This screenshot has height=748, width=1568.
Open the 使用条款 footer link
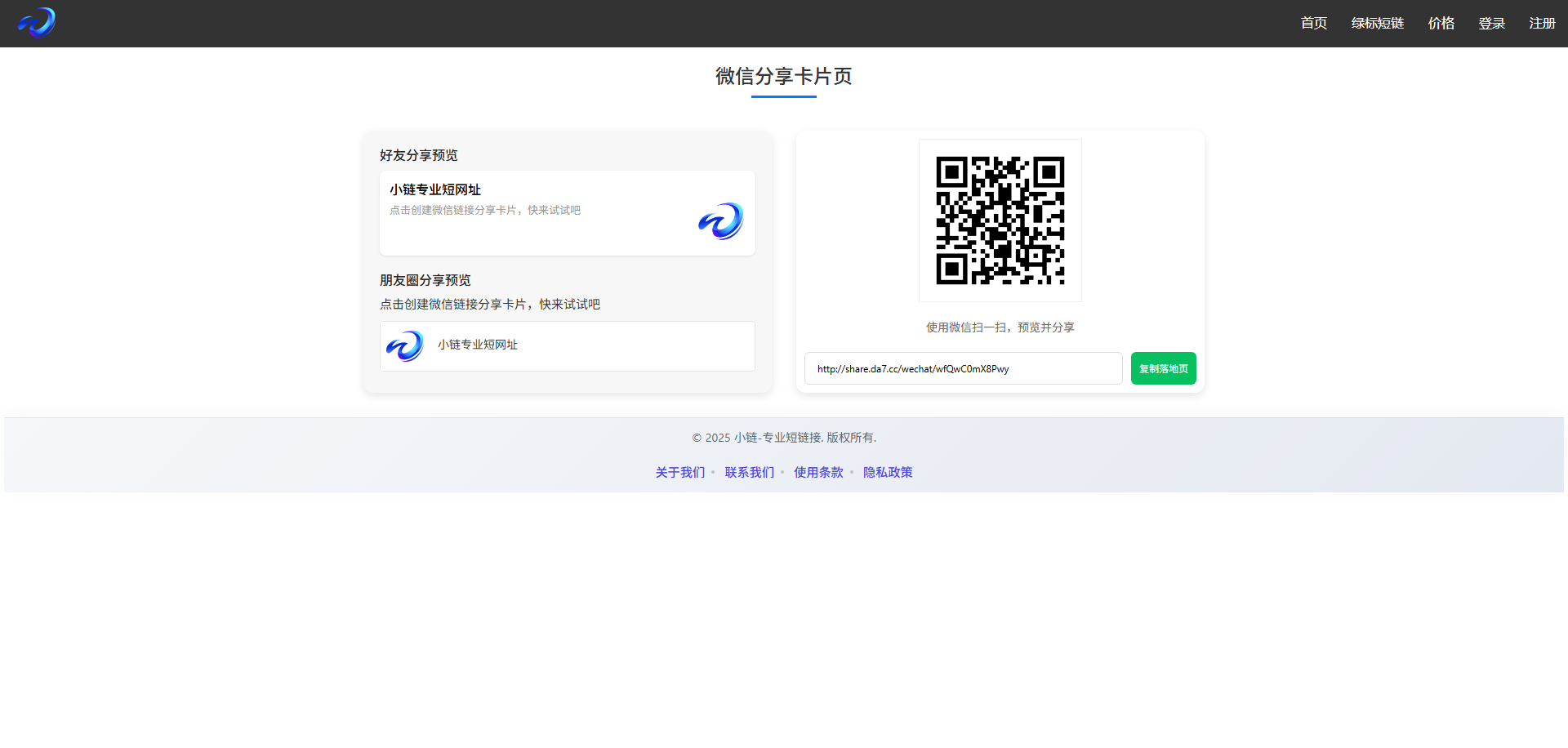pos(818,472)
